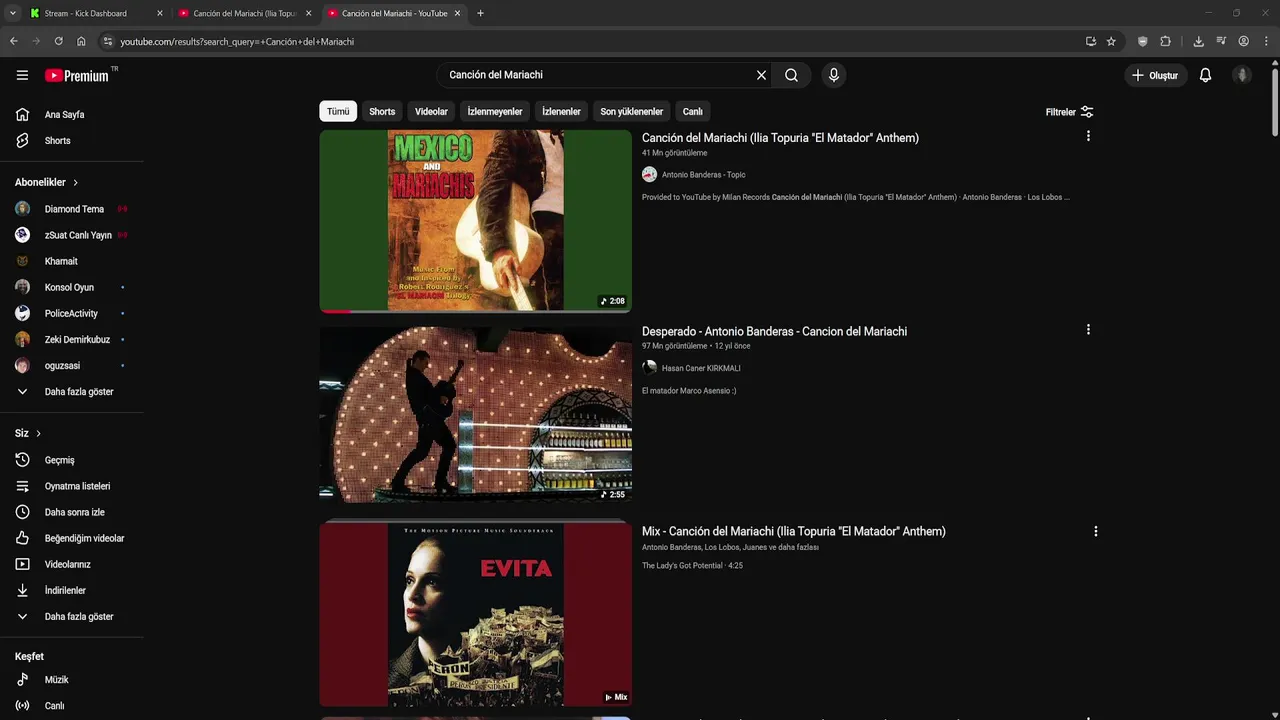Open first result video title
This screenshot has height=720, width=1280.
point(780,138)
